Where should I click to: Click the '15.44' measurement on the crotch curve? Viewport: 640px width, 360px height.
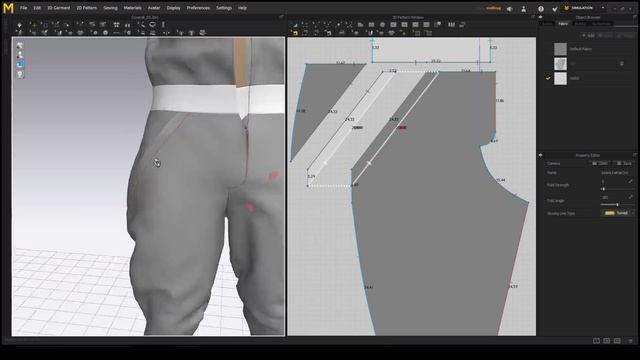point(500,180)
